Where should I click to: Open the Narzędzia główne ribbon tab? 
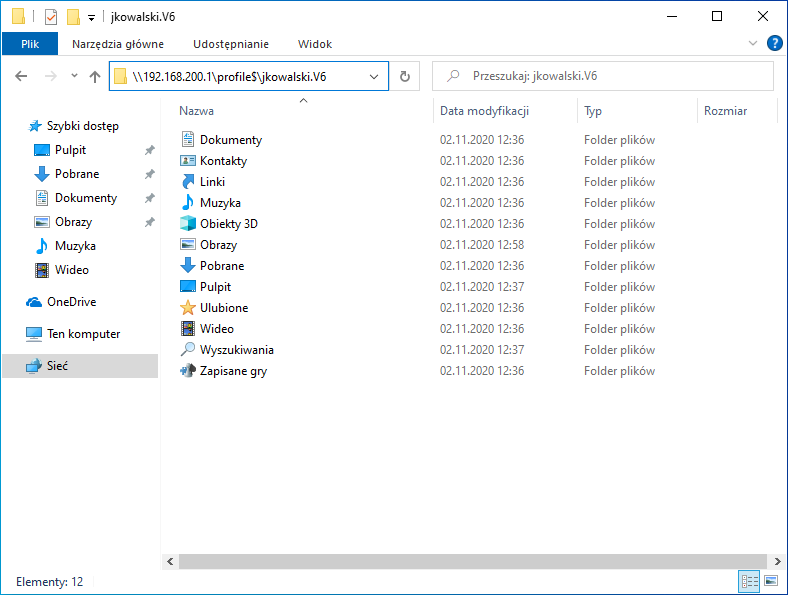(118, 44)
